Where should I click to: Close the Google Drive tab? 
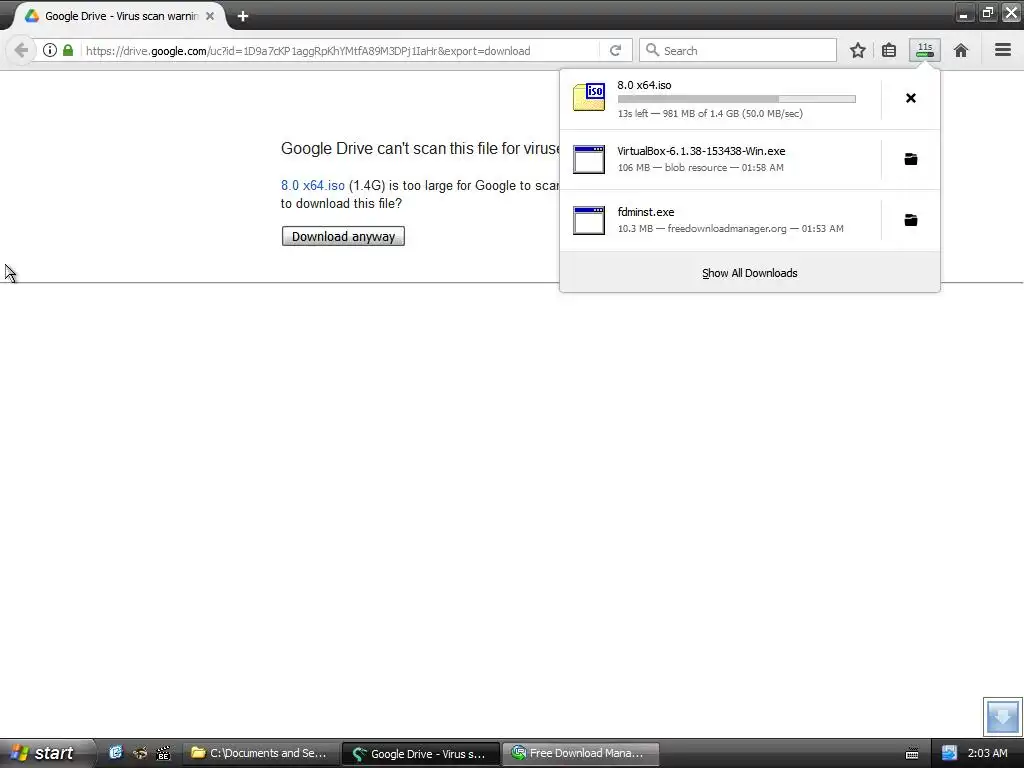pos(210,16)
